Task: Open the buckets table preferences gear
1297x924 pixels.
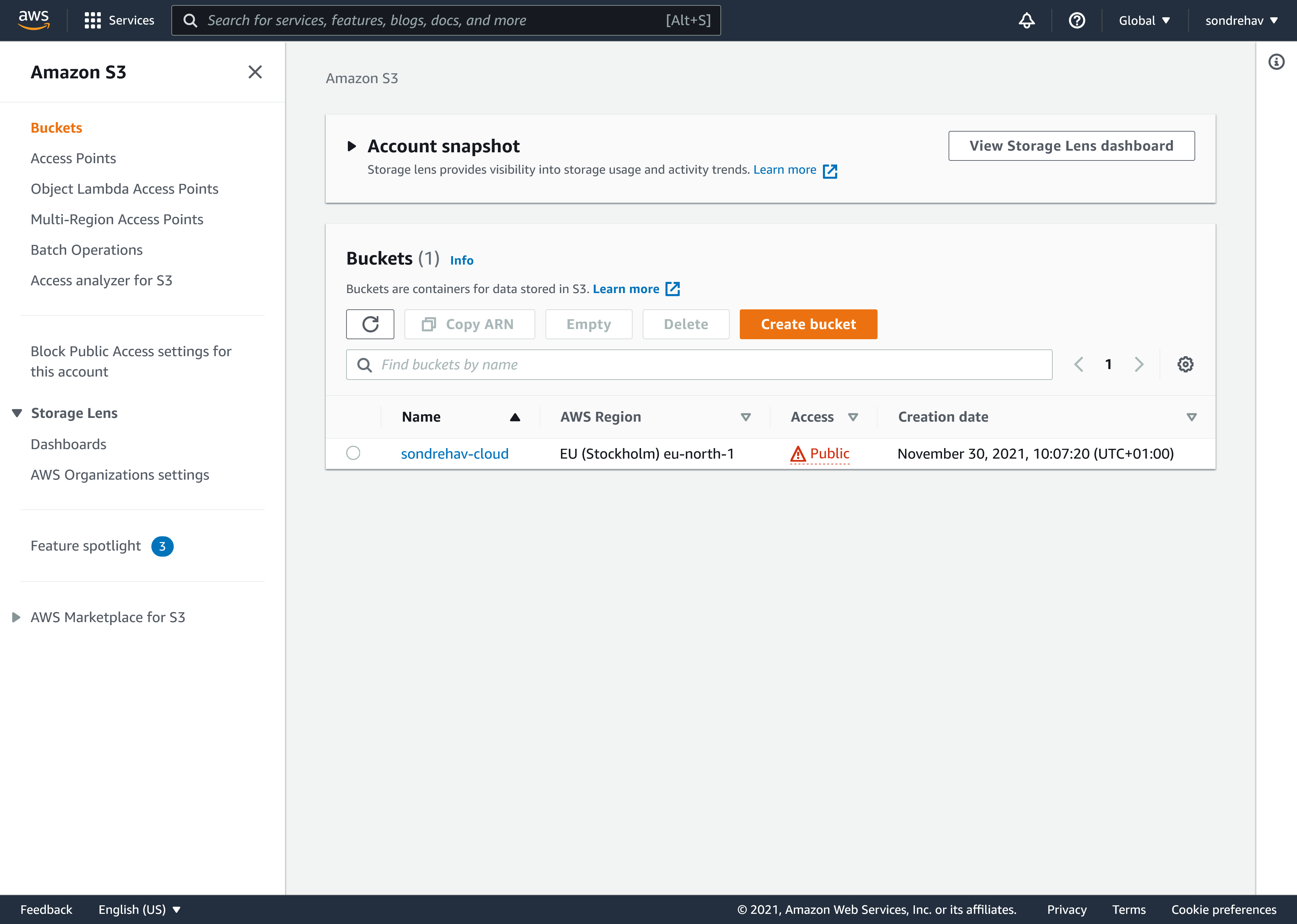Action: (x=1185, y=364)
